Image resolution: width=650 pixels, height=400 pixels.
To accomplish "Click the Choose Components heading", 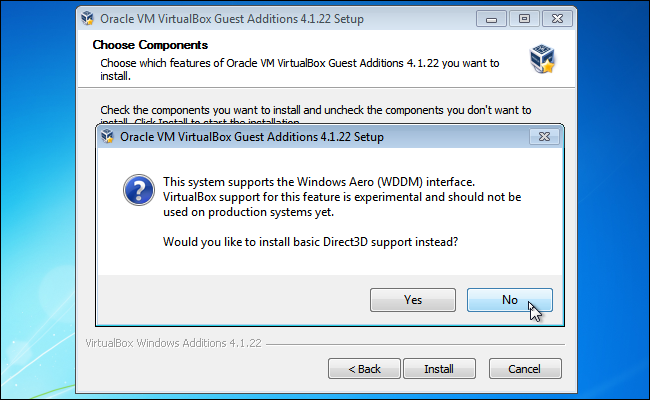I will (x=150, y=45).
